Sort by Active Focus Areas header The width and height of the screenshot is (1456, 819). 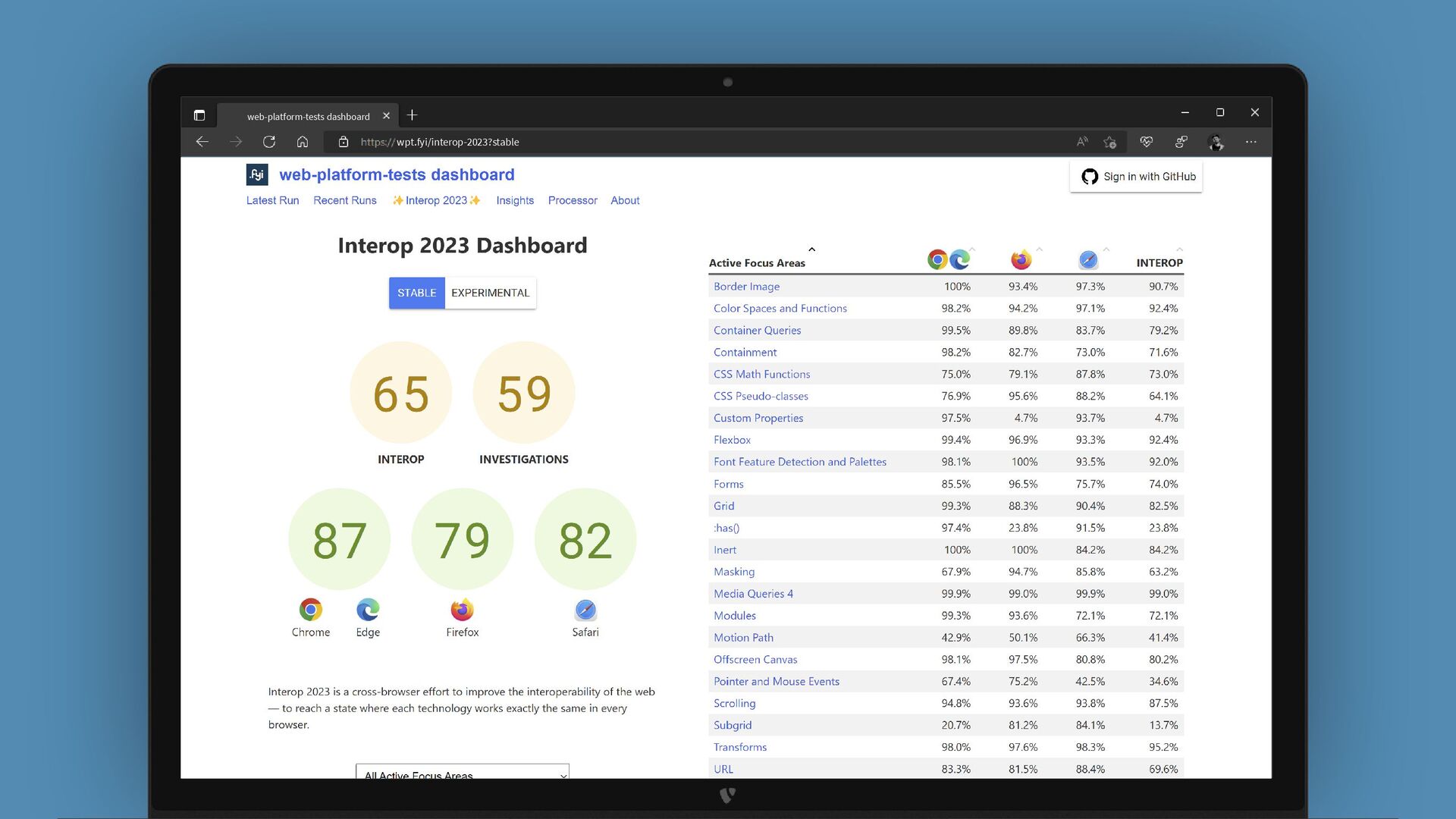[757, 263]
